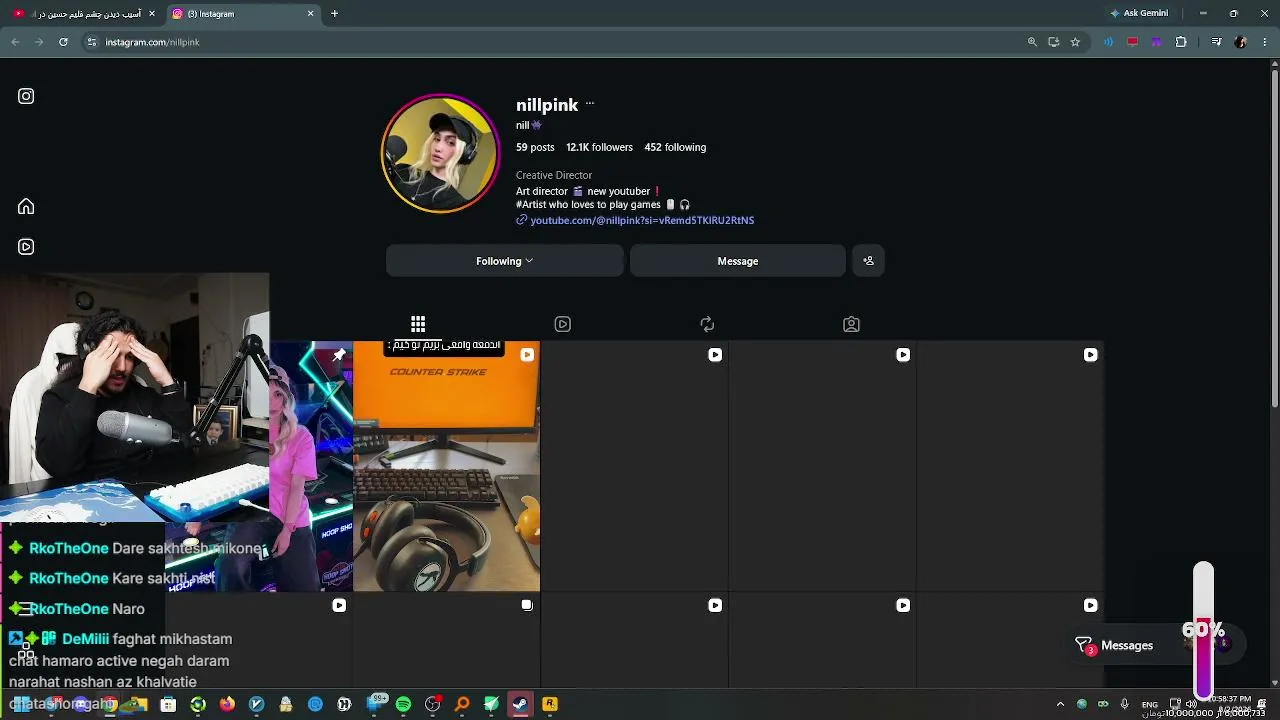Go to Instagram home via house icon

tap(26, 206)
